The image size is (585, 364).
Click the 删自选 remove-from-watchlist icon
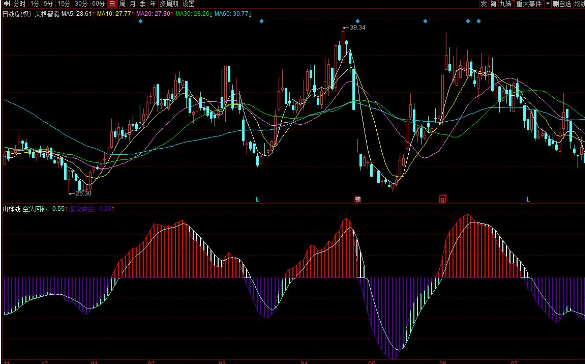(562, 4)
